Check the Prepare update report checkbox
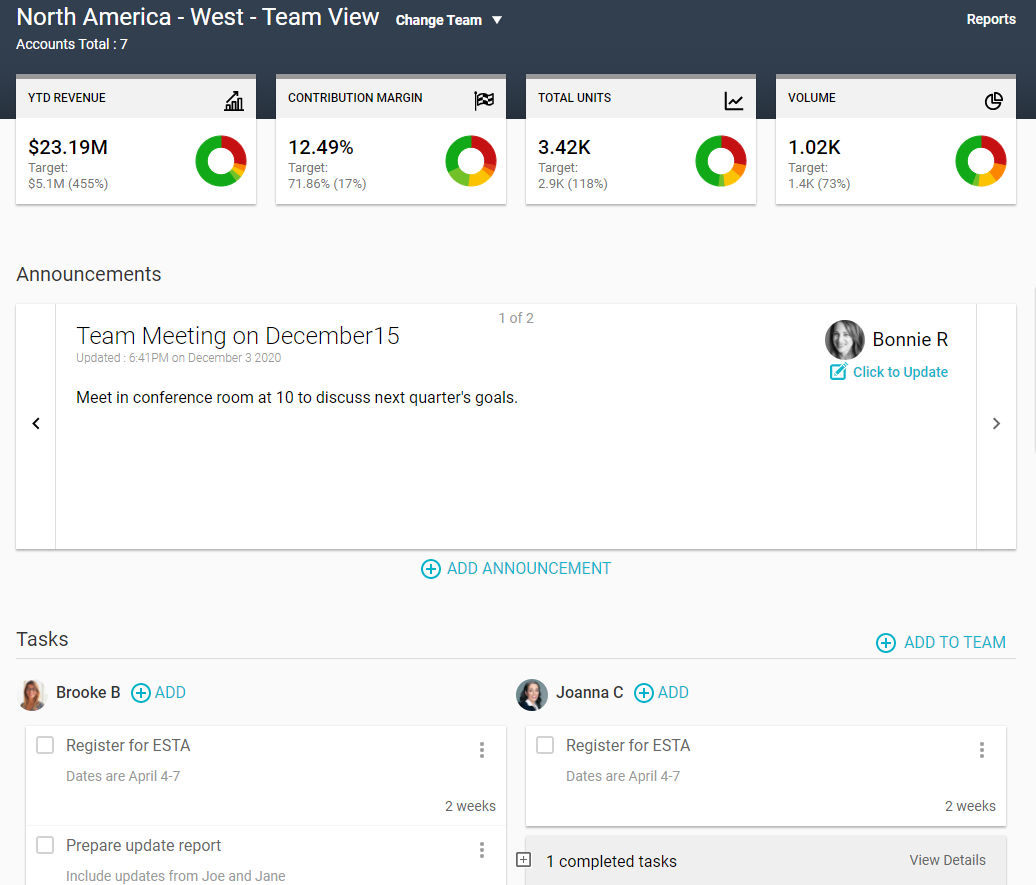The width and height of the screenshot is (1036, 885). tap(44, 845)
